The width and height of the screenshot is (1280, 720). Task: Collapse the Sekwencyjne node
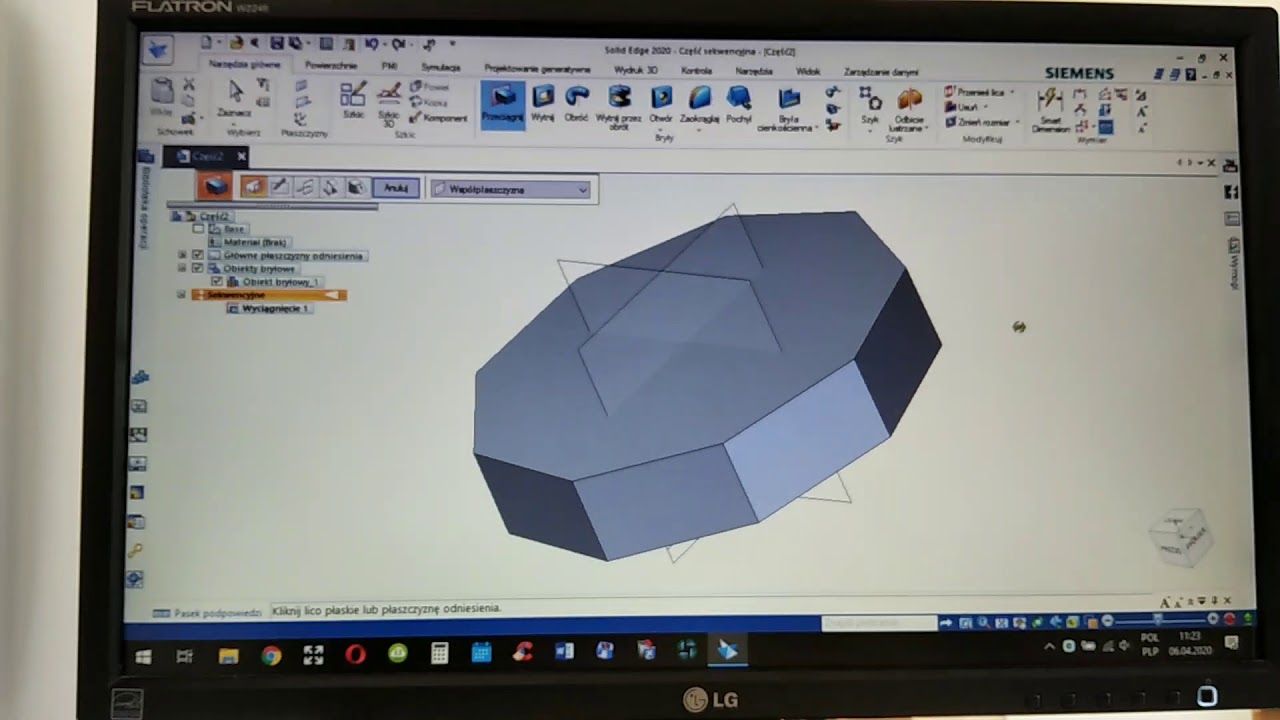[x=182, y=295]
